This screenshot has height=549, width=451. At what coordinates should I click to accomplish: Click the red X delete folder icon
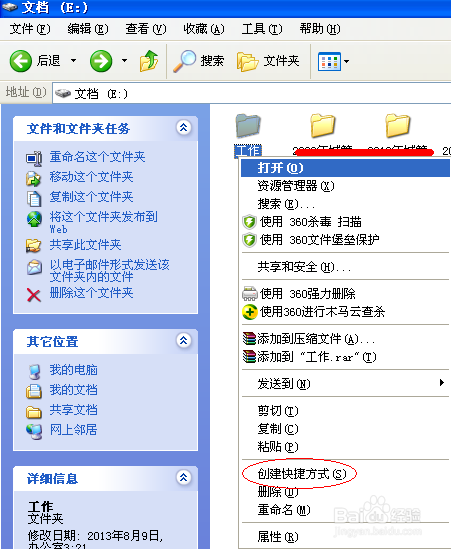point(34,295)
